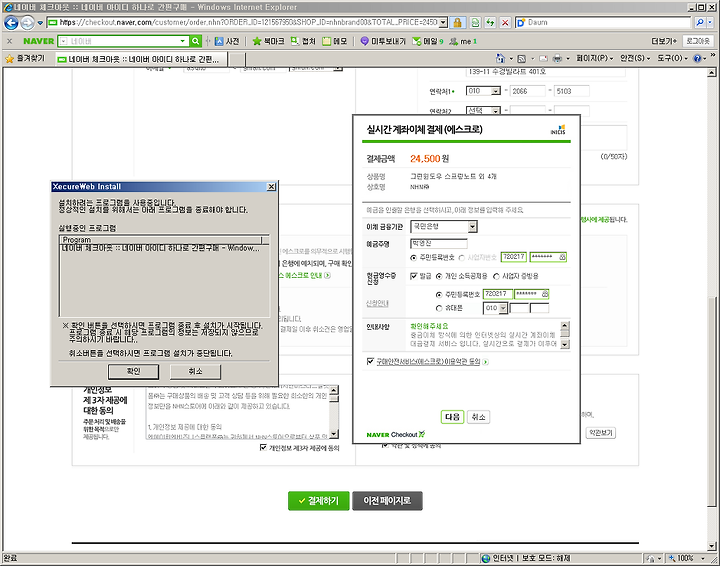Open the read mail icon in command bar
This screenshot has height=566, width=720.
[x=543, y=58]
